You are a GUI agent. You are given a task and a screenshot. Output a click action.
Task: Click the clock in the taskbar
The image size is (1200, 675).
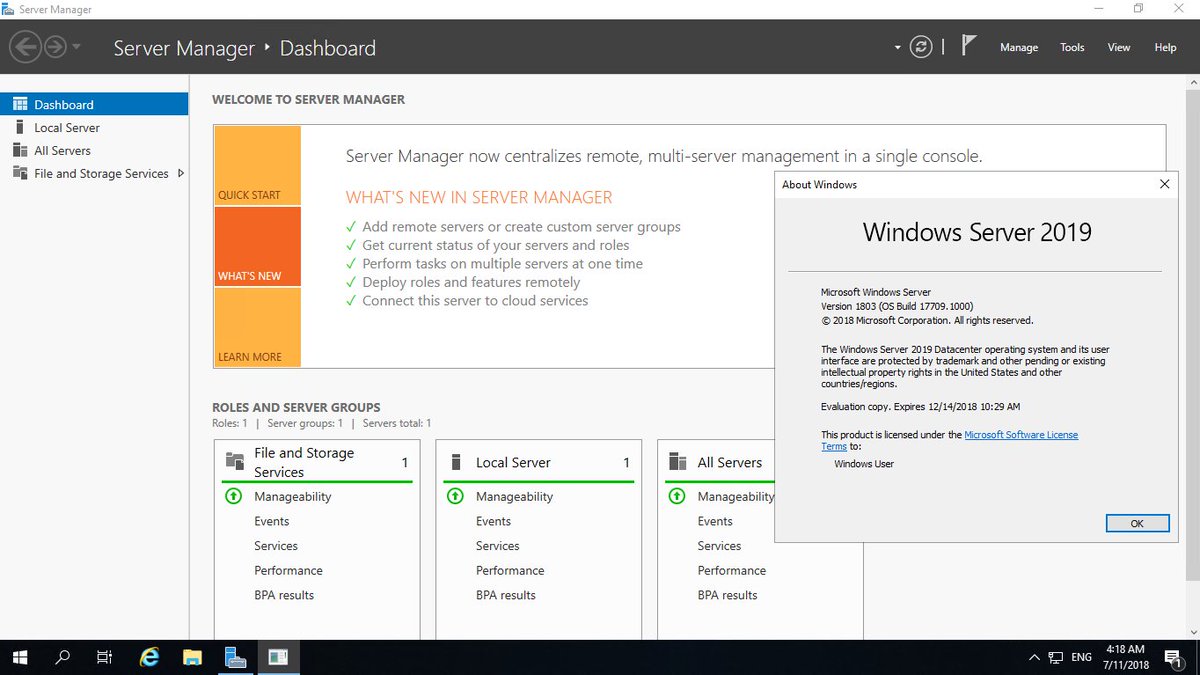pos(1126,657)
